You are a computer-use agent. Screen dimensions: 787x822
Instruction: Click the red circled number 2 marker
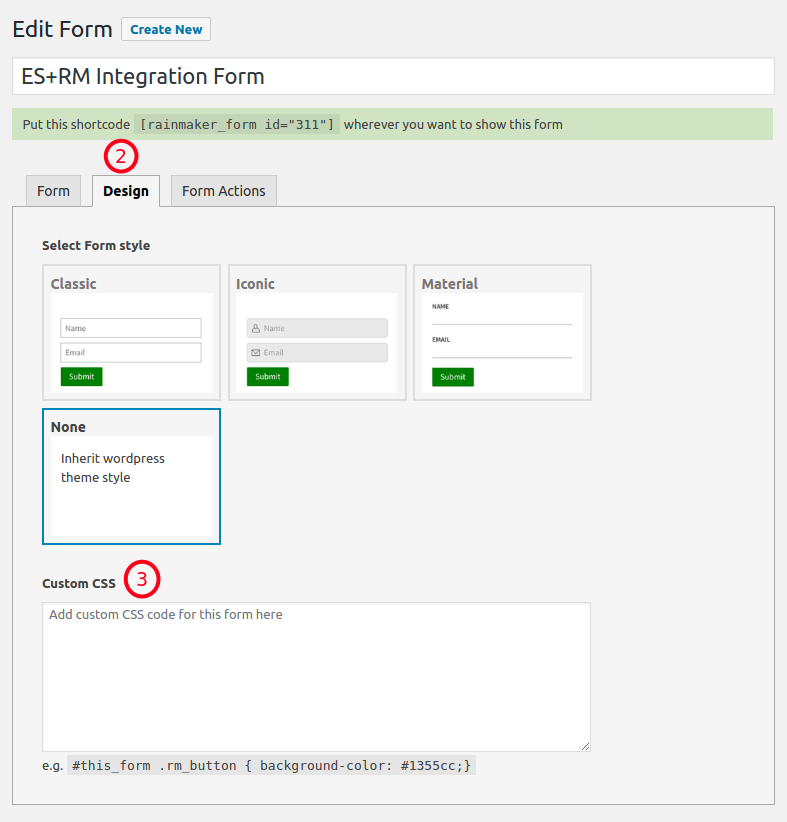121,156
